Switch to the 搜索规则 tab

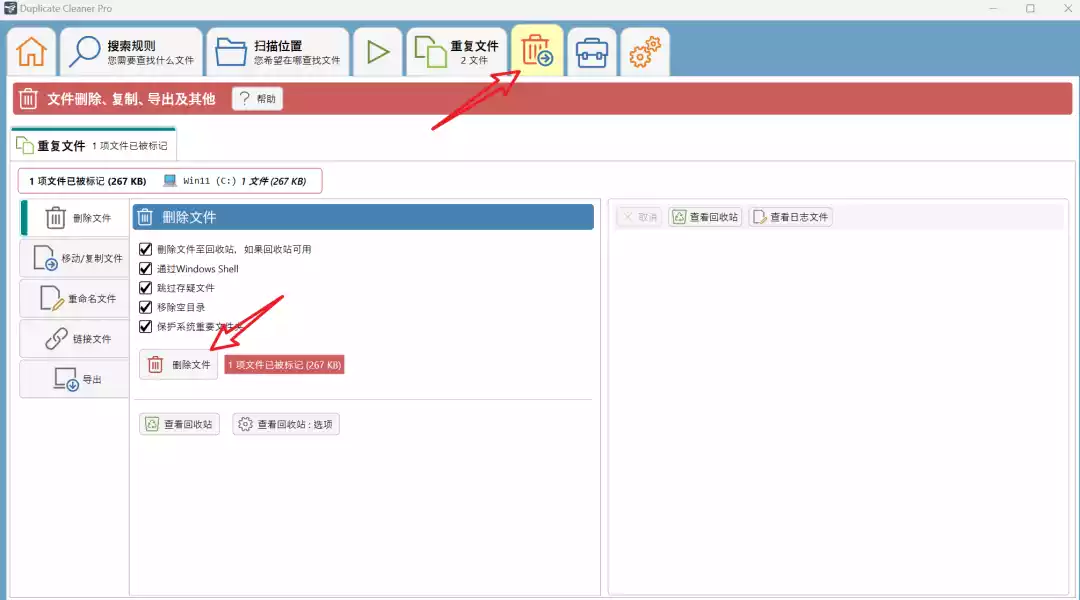(x=130, y=52)
